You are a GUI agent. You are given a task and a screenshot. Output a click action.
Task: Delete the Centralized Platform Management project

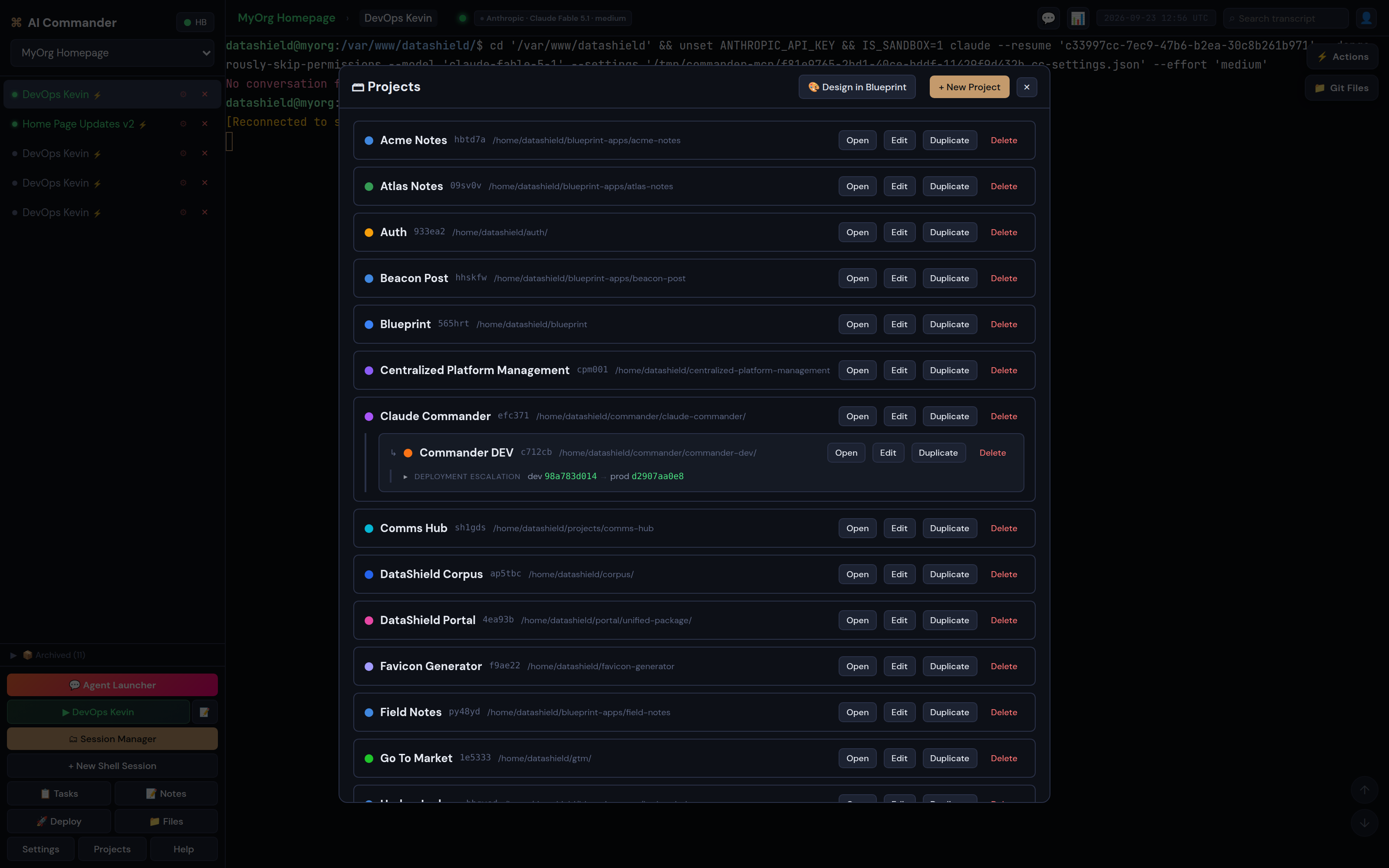[1004, 370]
